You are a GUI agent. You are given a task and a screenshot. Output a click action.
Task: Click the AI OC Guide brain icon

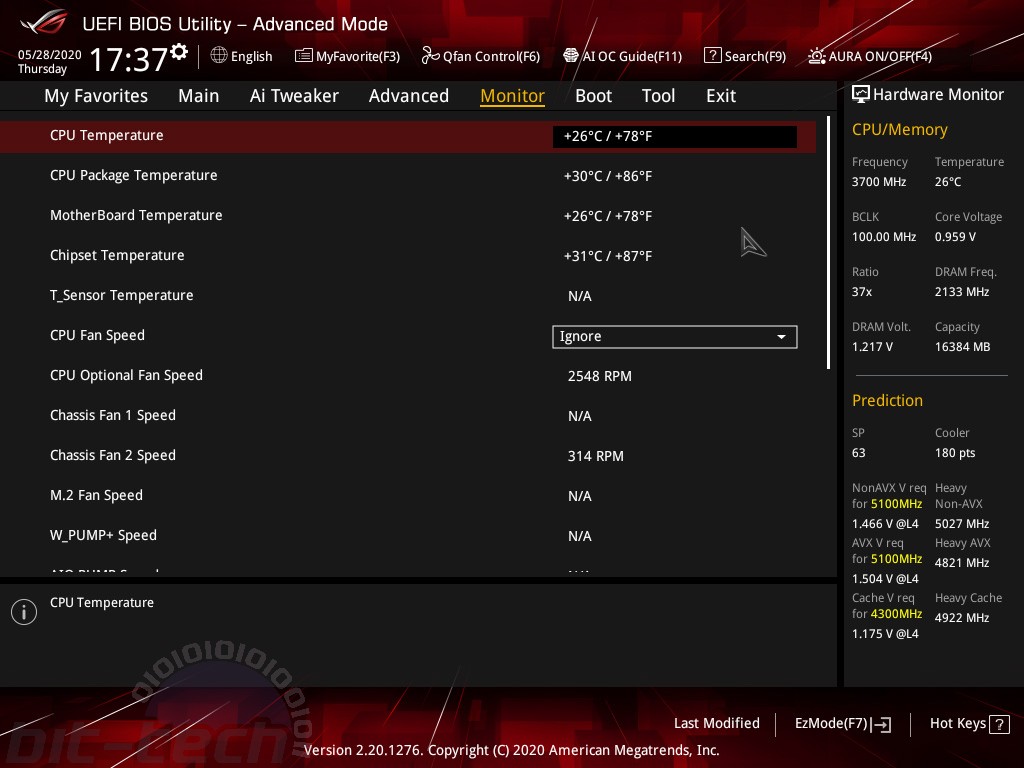pyautogui.click(x=571, y=56)
